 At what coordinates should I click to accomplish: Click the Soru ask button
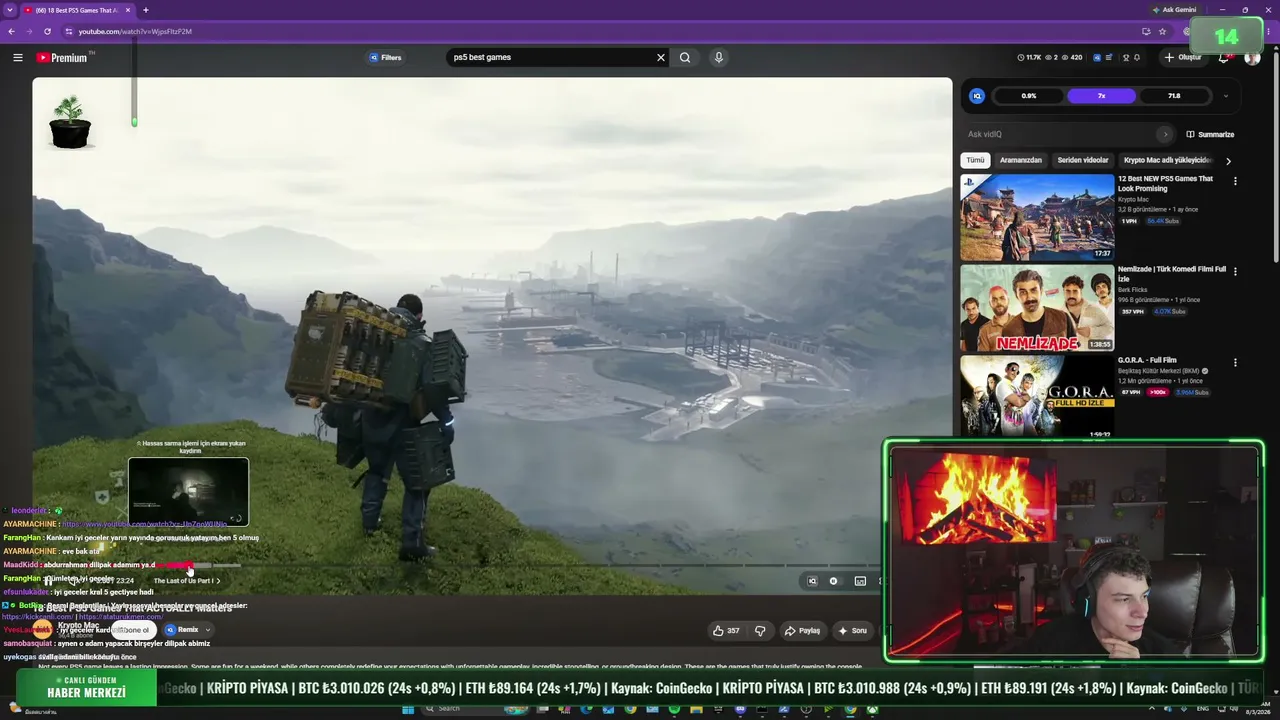[x=853, y=631]
